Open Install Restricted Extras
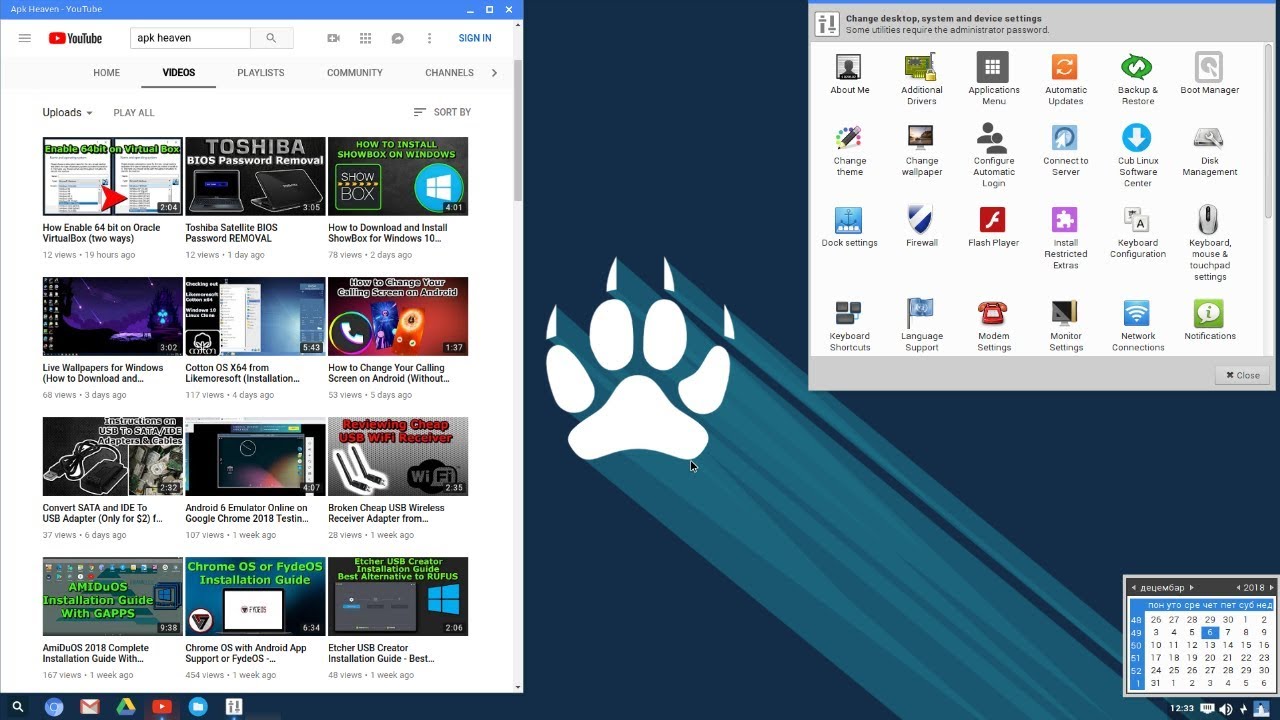The height and width of the screenshot is (720, 1280). click(x=1065, y=238)
